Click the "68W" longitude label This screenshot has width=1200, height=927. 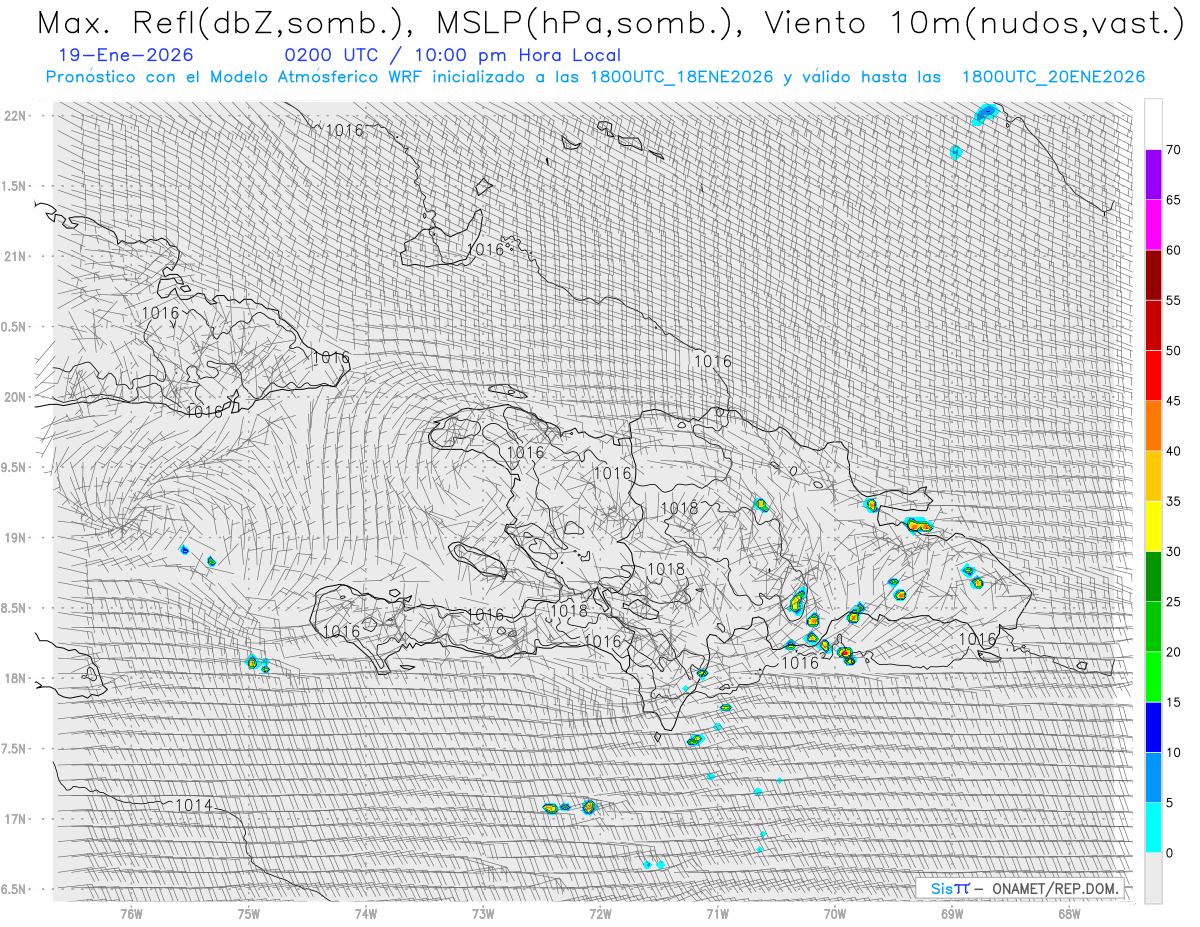[x=1069, y=912]
